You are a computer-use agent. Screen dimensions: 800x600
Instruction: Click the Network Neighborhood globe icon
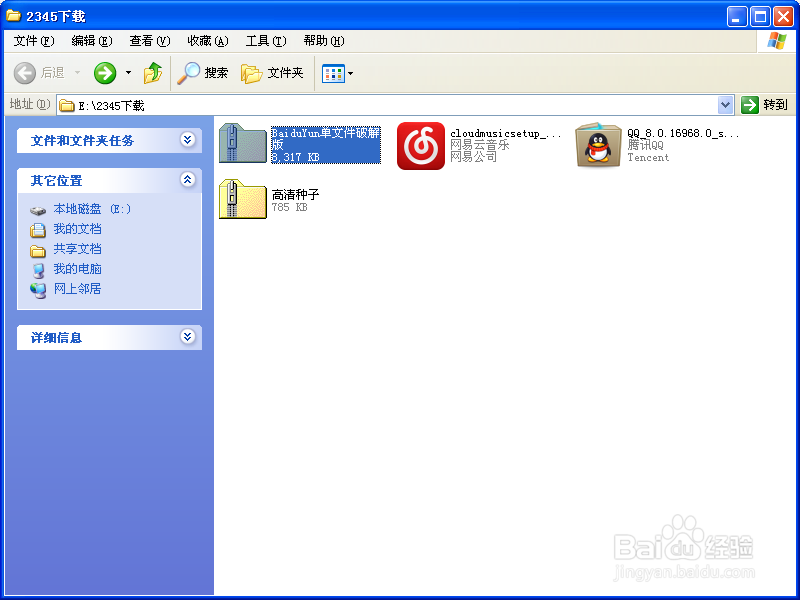(x=38, y=290)
